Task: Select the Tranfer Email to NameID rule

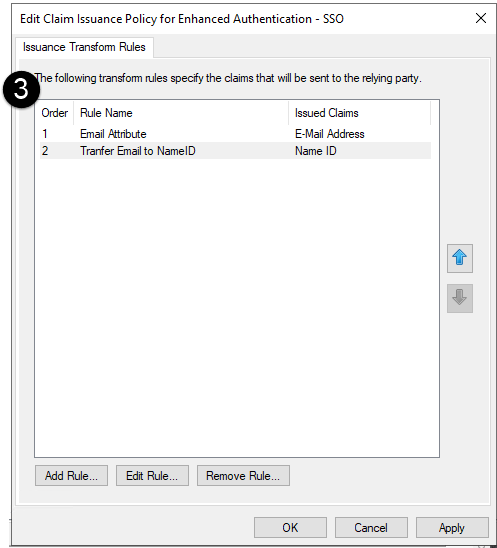Action: click(x=235, y=151)
